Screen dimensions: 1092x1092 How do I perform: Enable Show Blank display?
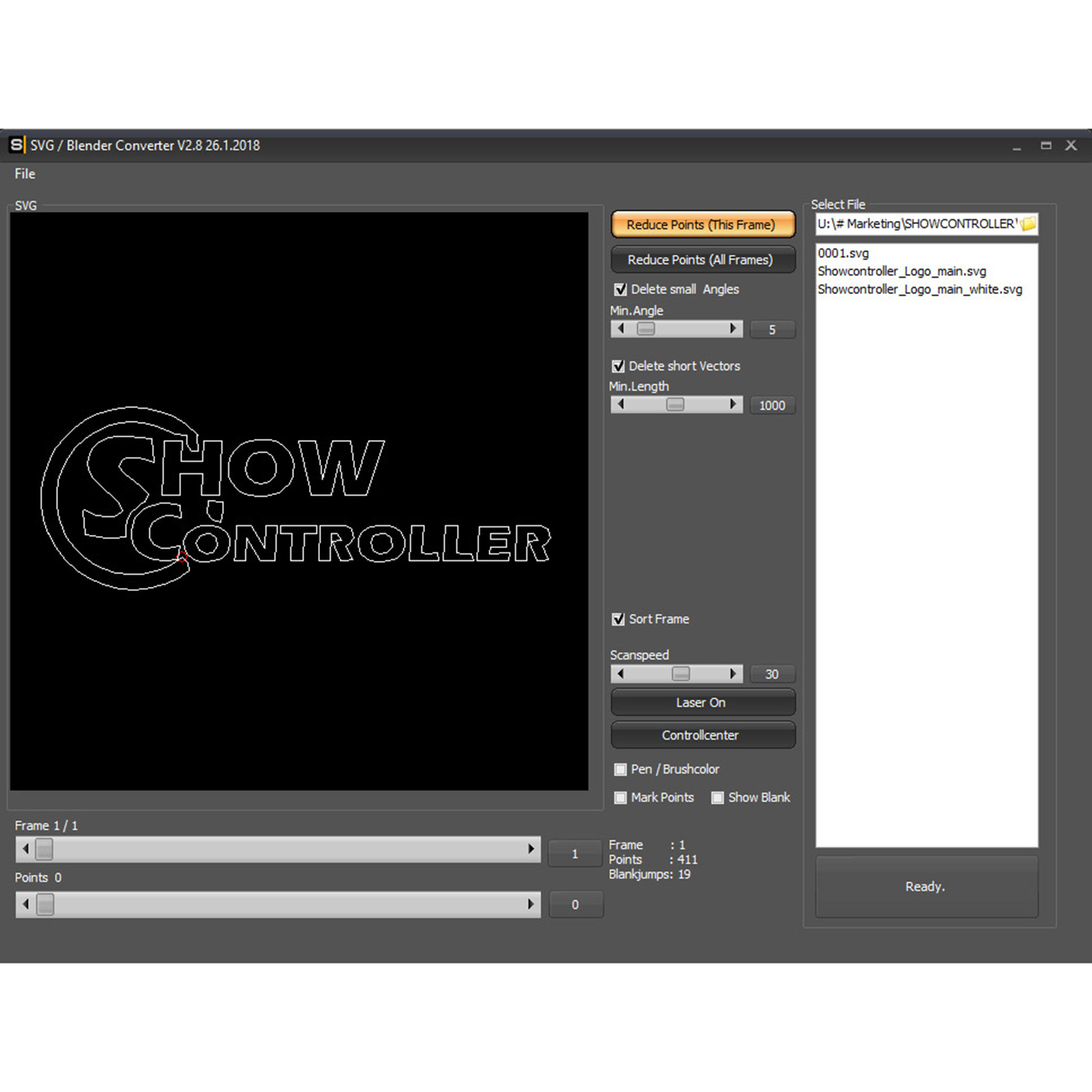pos(718,798)
